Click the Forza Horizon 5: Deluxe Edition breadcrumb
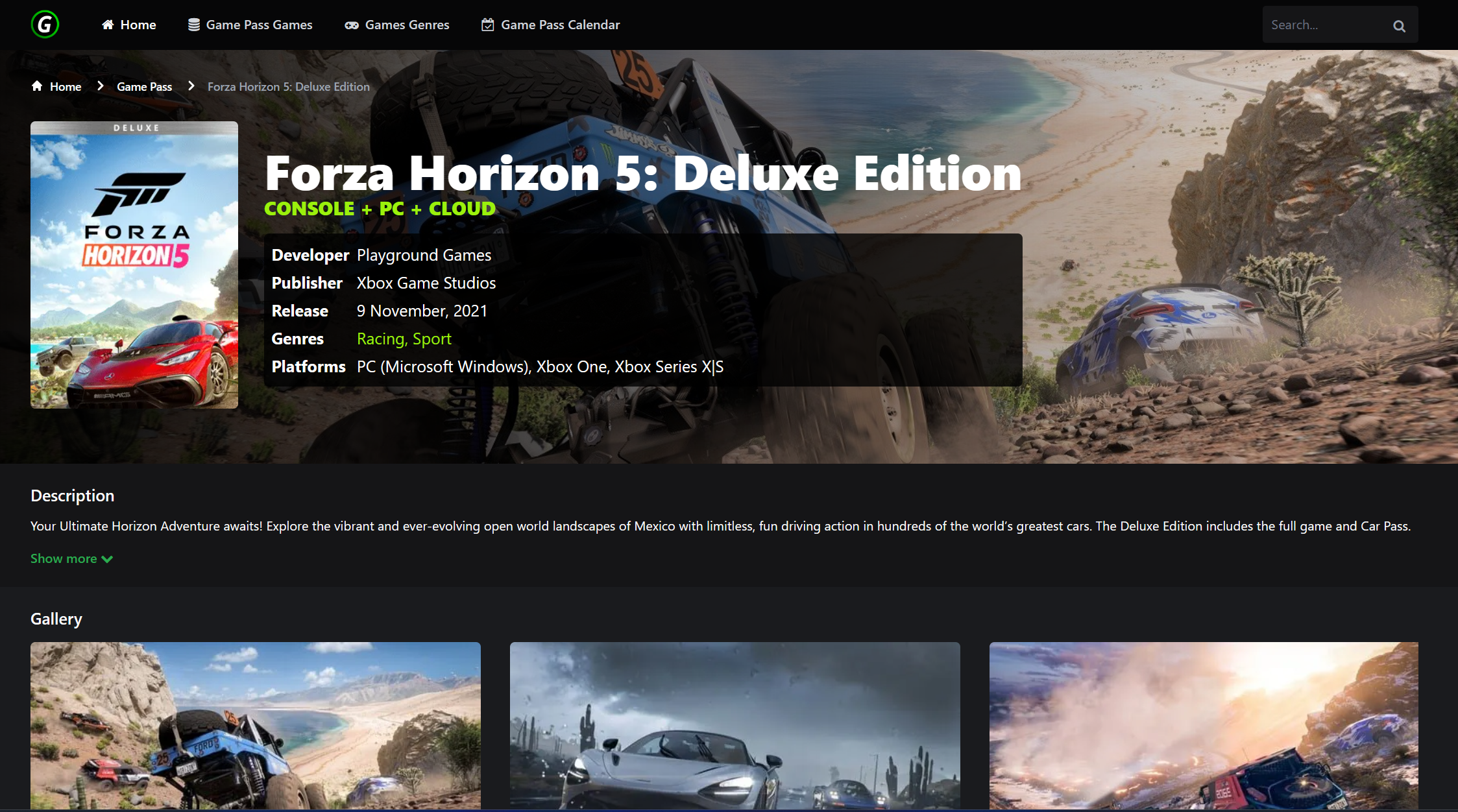1458x812 pixels. 289,87
